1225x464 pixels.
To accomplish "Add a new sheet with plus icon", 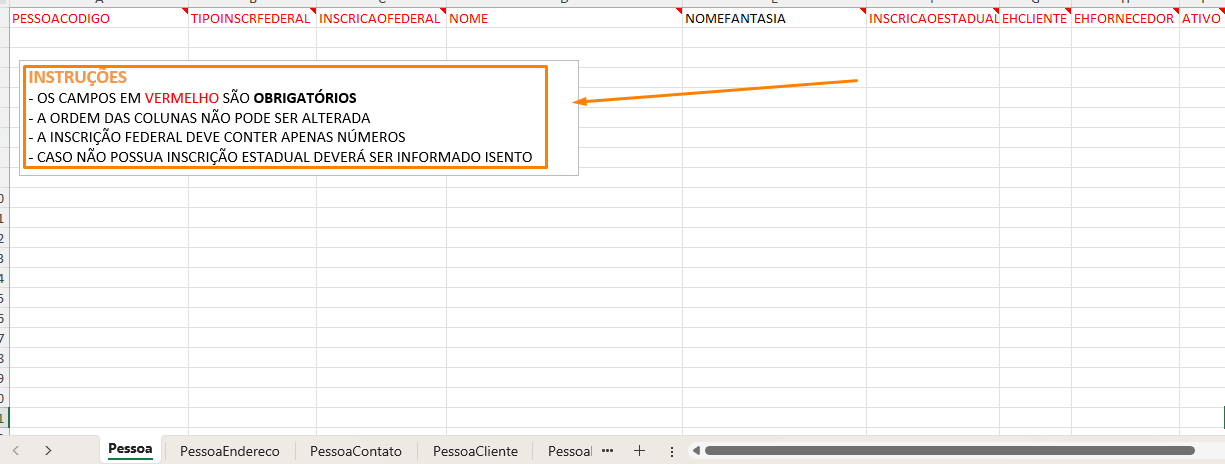I will tap(640, 451).
